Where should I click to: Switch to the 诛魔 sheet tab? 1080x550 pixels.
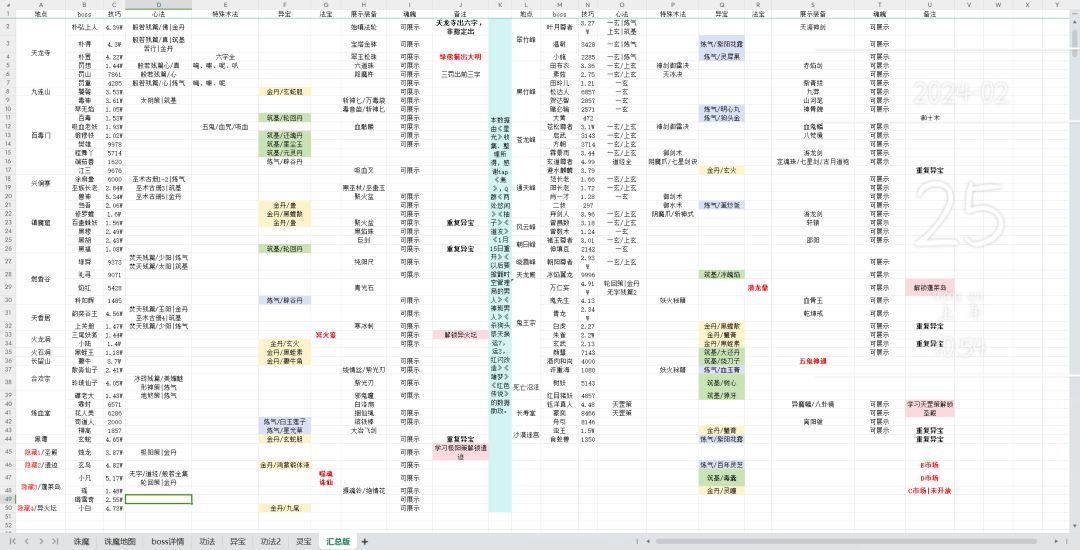pos(81,542)
